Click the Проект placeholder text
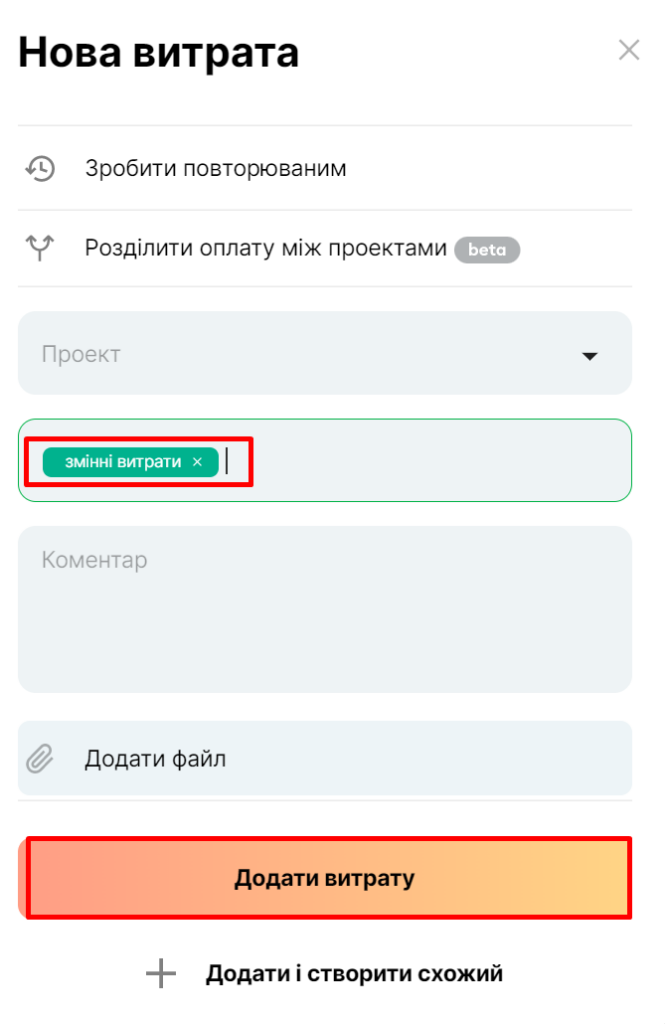 click(81, 355)
